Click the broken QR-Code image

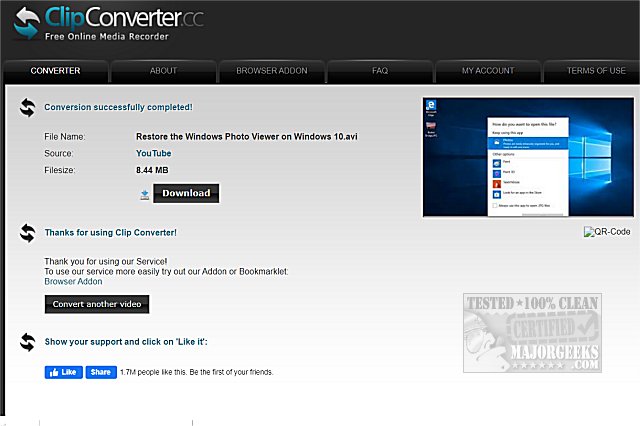pyautogui.click(x=607, y=232)
